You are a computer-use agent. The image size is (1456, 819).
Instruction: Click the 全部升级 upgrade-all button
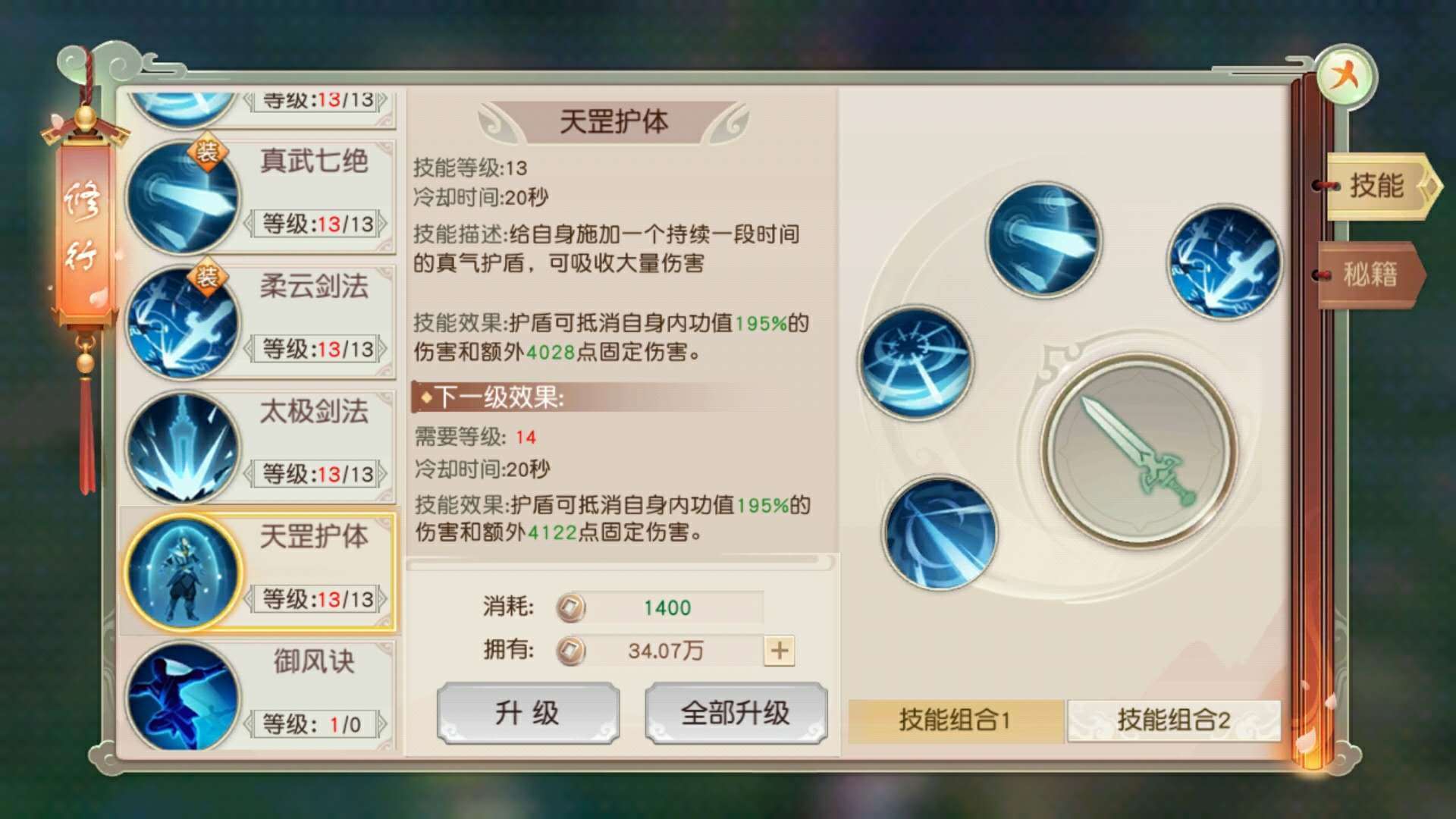[736, 713]
